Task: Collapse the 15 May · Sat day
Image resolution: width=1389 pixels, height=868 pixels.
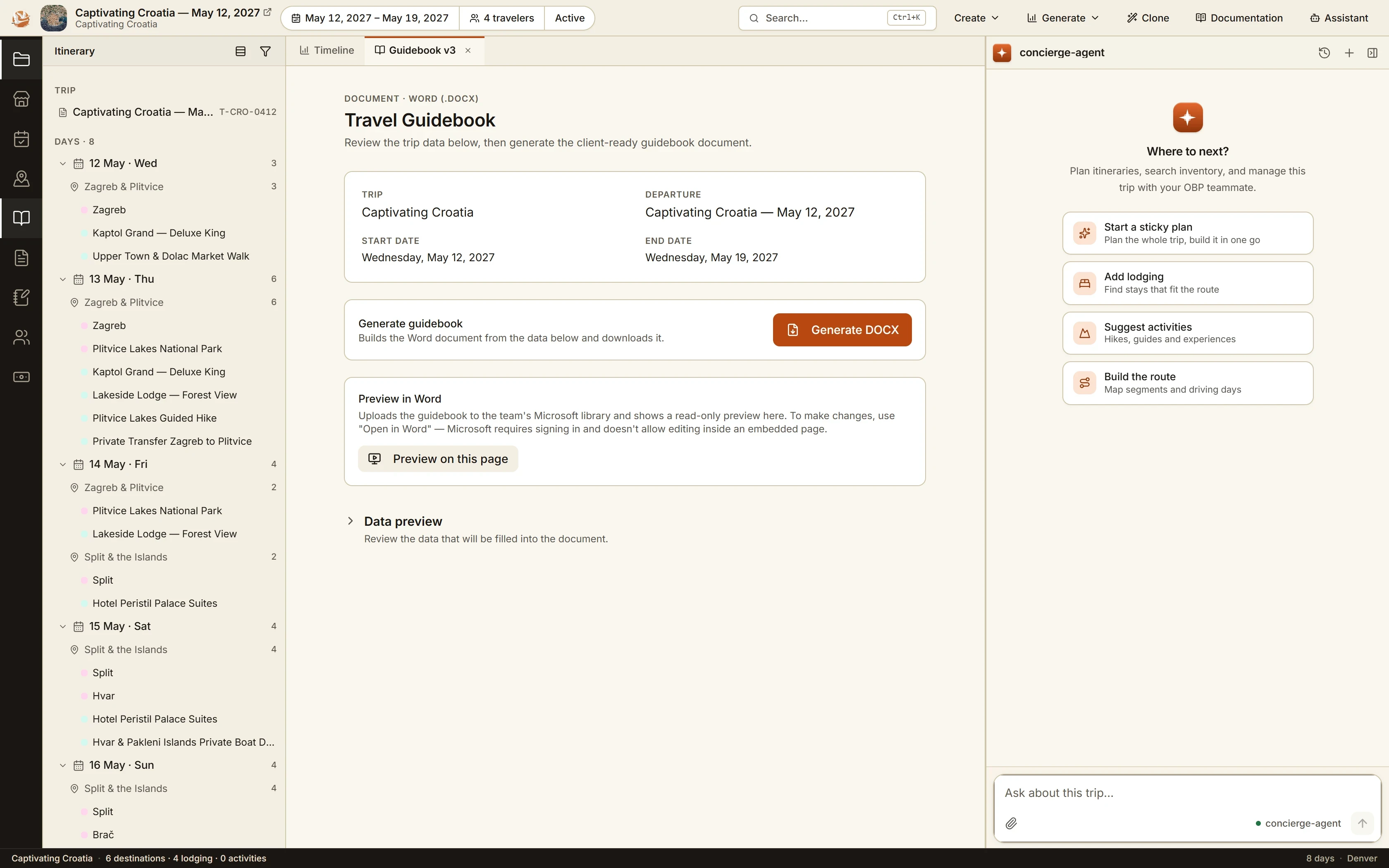Action: coord(62,626)
